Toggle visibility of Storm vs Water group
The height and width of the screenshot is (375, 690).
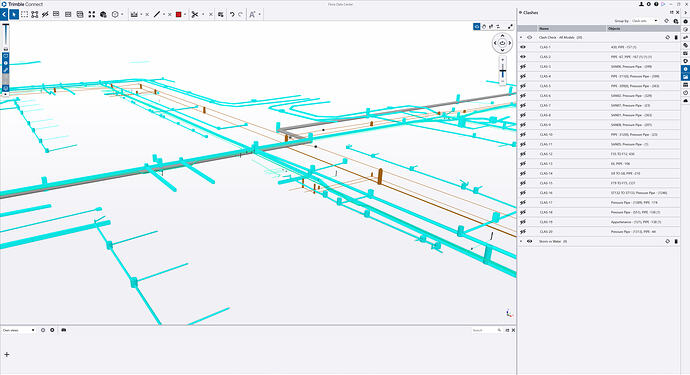coord(529,241)
